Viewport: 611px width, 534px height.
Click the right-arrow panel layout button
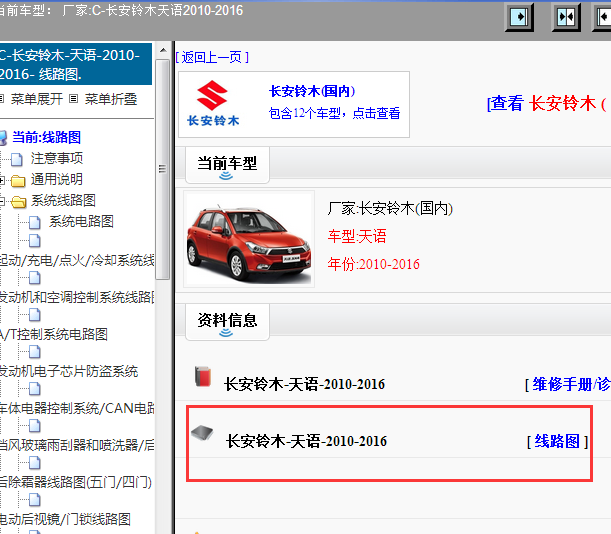tap(519, 17)
